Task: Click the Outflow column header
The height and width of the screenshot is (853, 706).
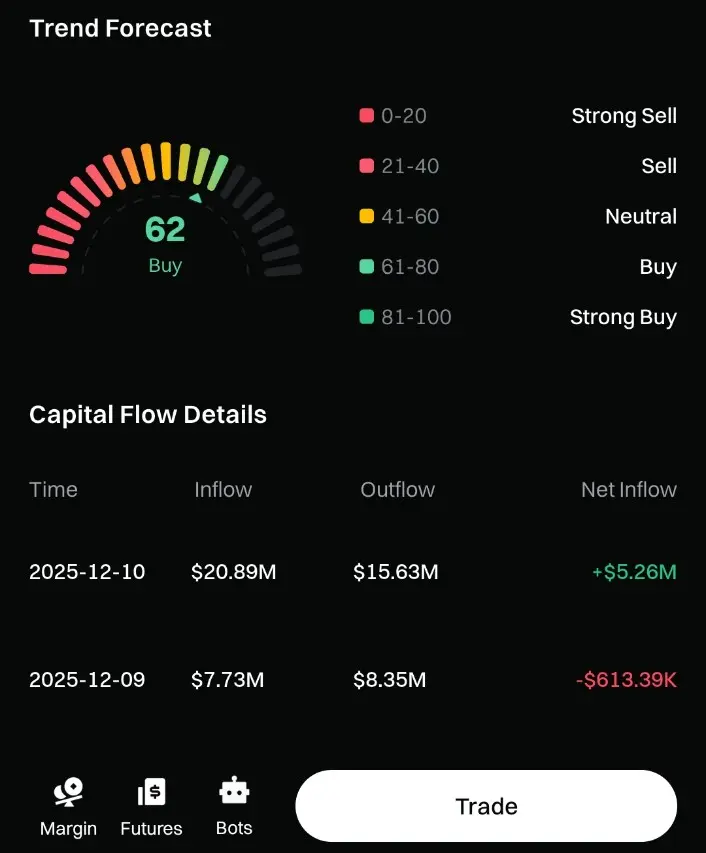Action: (x=397, y=490)
